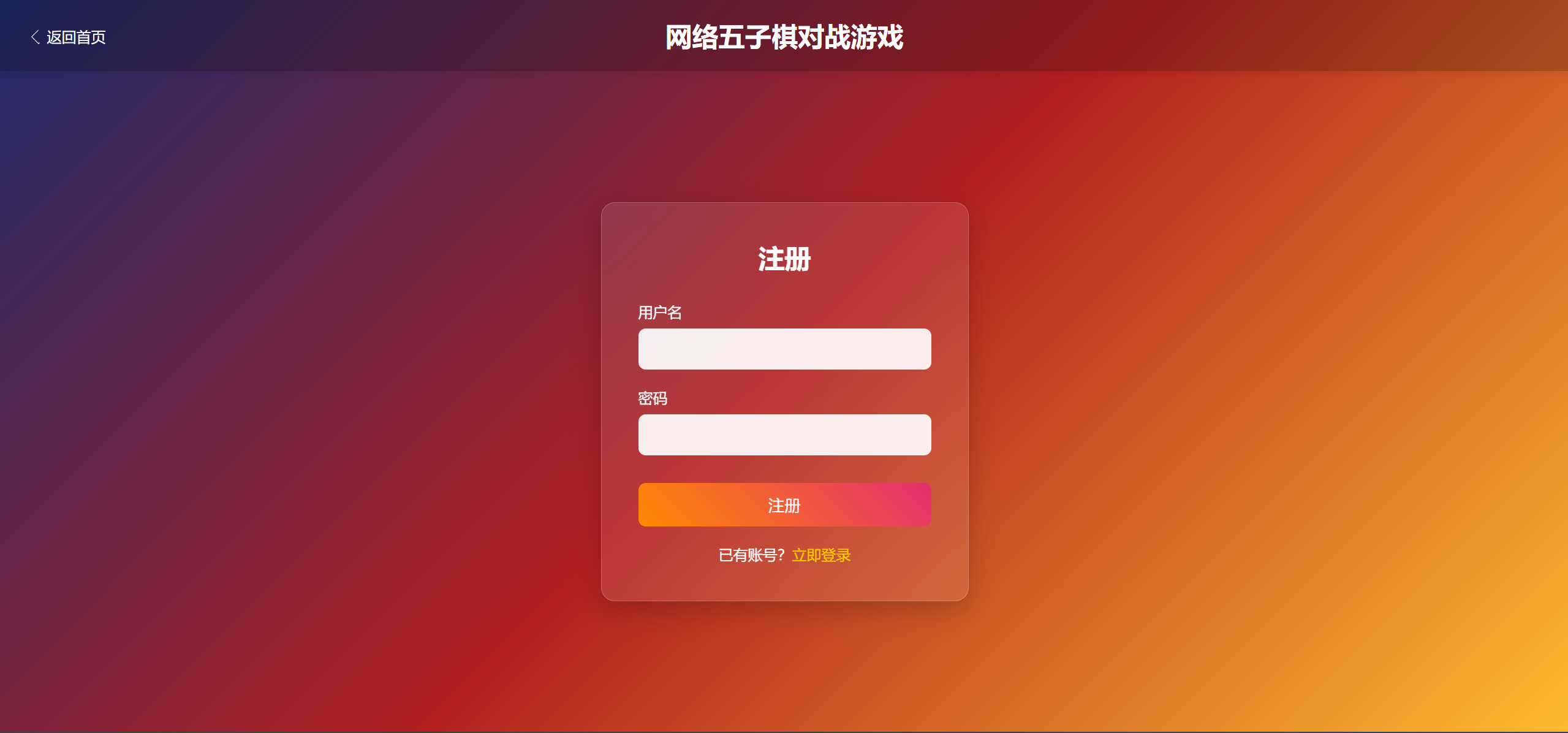The image size is (1568, 733).
Task: Place cursor in field under 用户名
Action: point(784,349)
